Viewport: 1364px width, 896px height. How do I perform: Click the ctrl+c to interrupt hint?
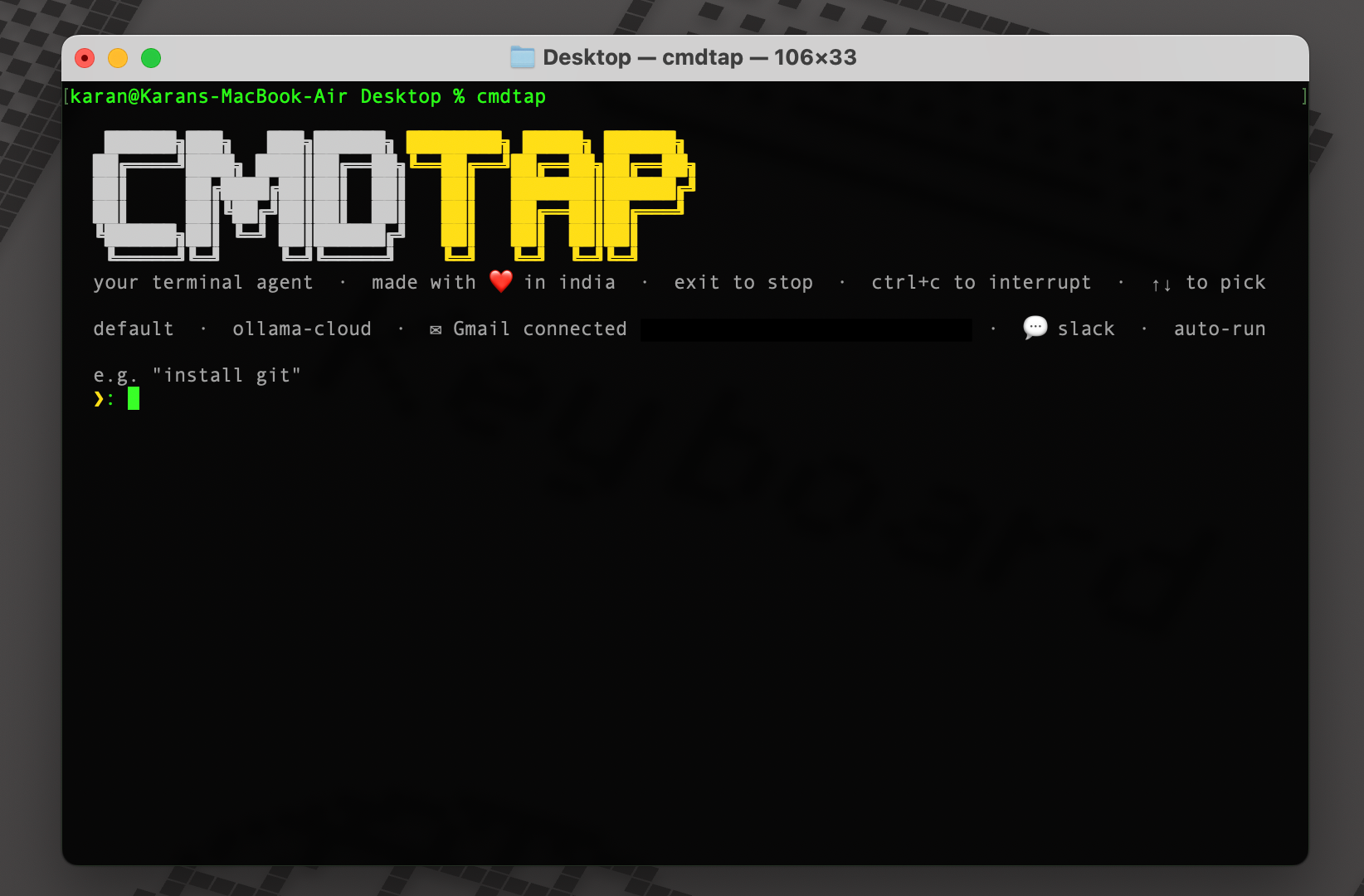tap(981, 282)
